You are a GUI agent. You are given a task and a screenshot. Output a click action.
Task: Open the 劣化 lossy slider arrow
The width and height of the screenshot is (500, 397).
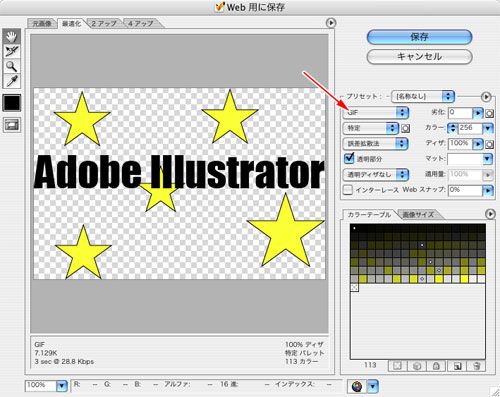coord(478,113)
